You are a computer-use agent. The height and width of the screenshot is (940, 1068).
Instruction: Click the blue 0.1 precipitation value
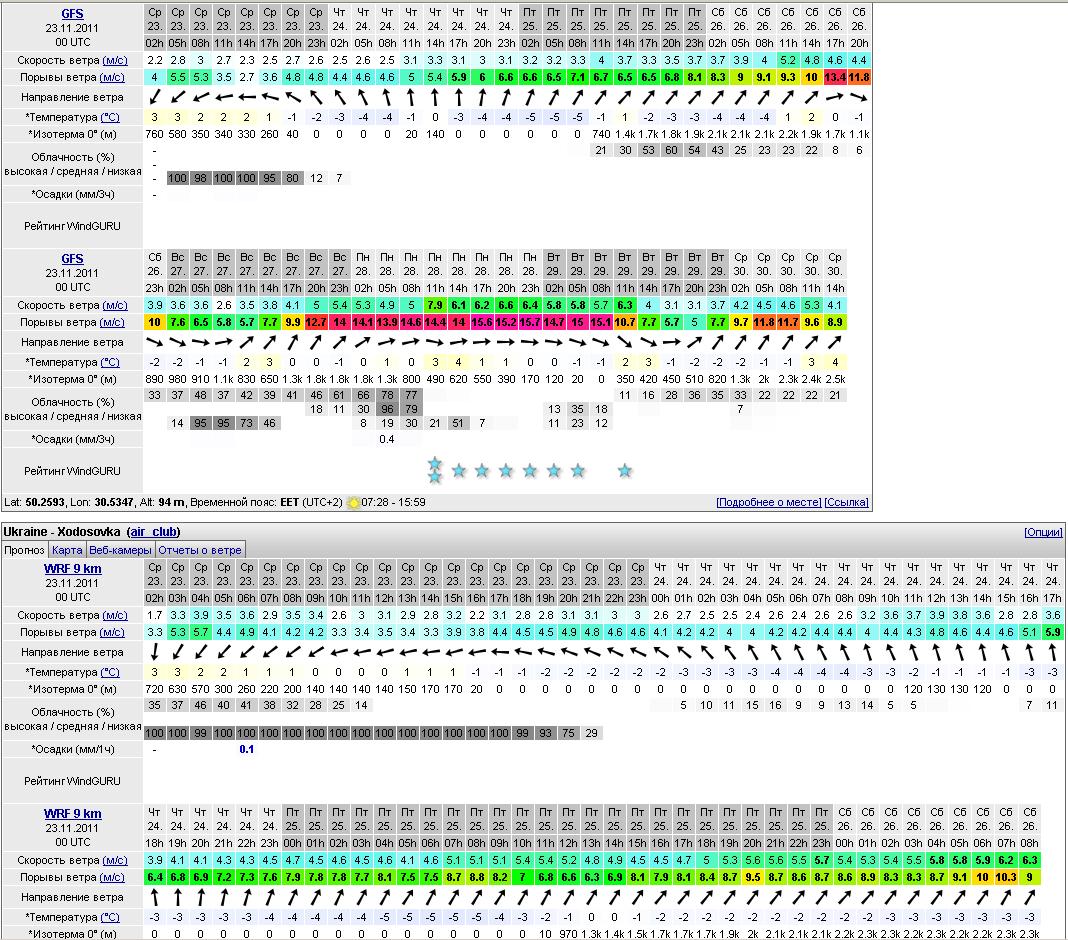[x=246, y=749]
